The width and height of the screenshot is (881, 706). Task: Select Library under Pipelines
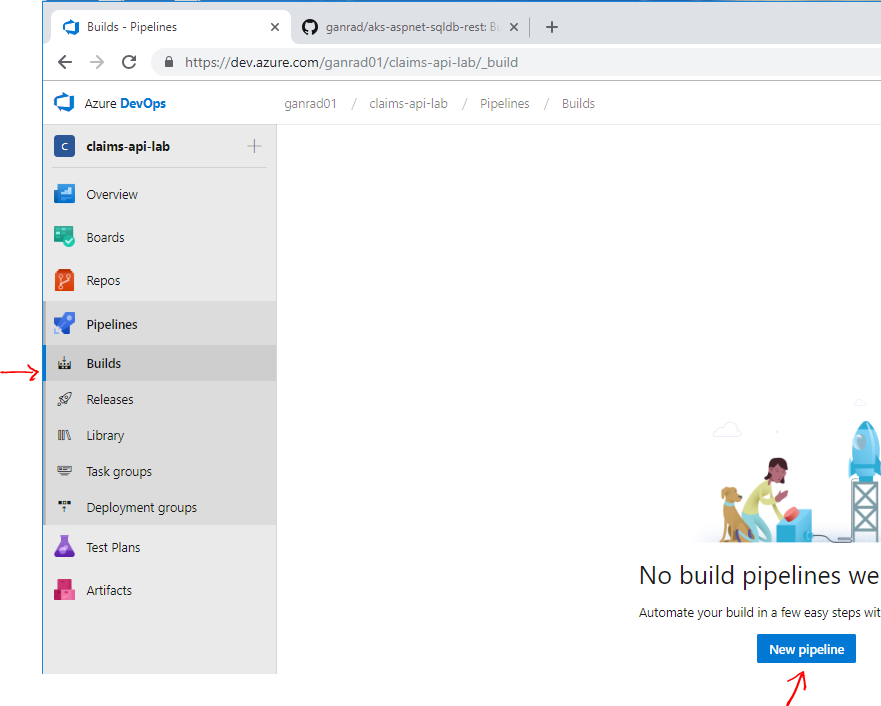160,435
